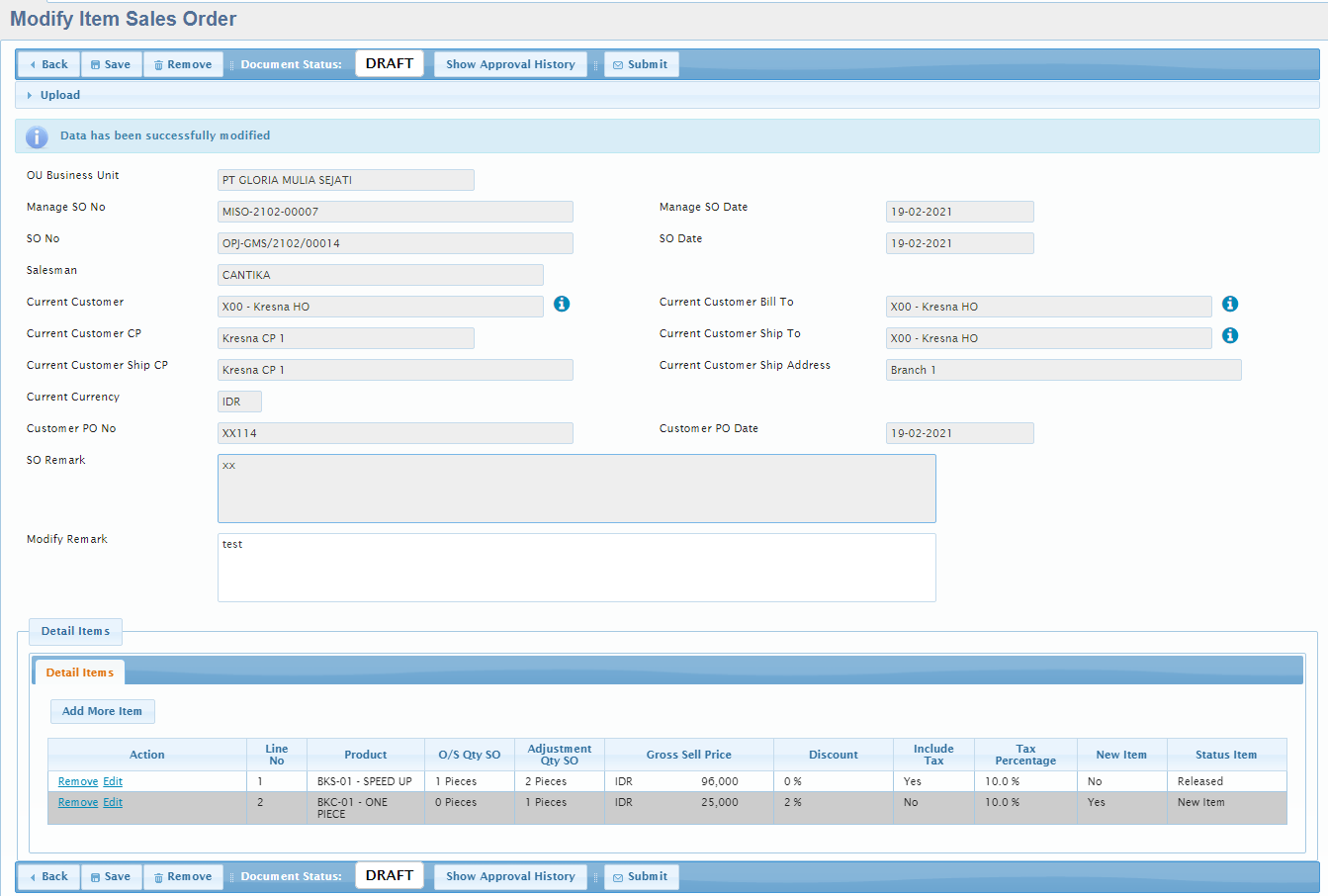Click the SO No field OPJ-GMS/2102/00014

395,243
